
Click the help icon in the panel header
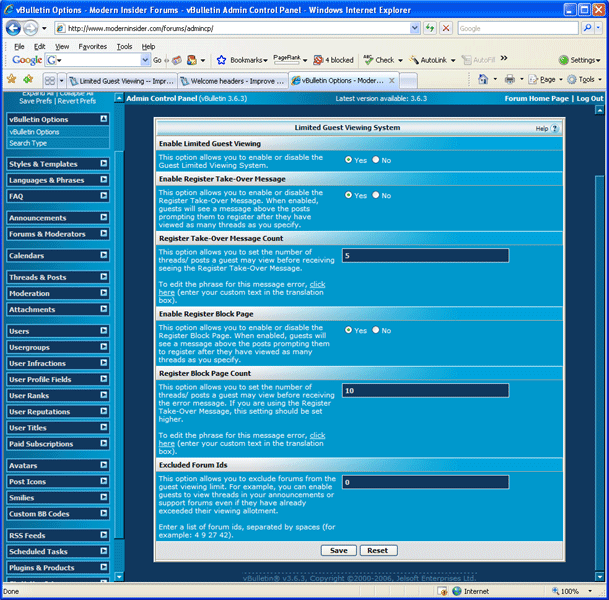555,129
